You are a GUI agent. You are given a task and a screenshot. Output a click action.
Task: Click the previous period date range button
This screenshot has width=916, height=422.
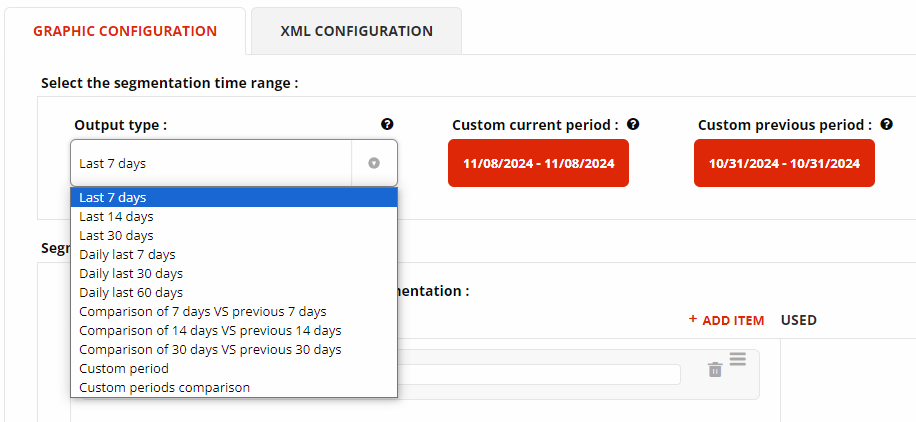tap(784, 163)
